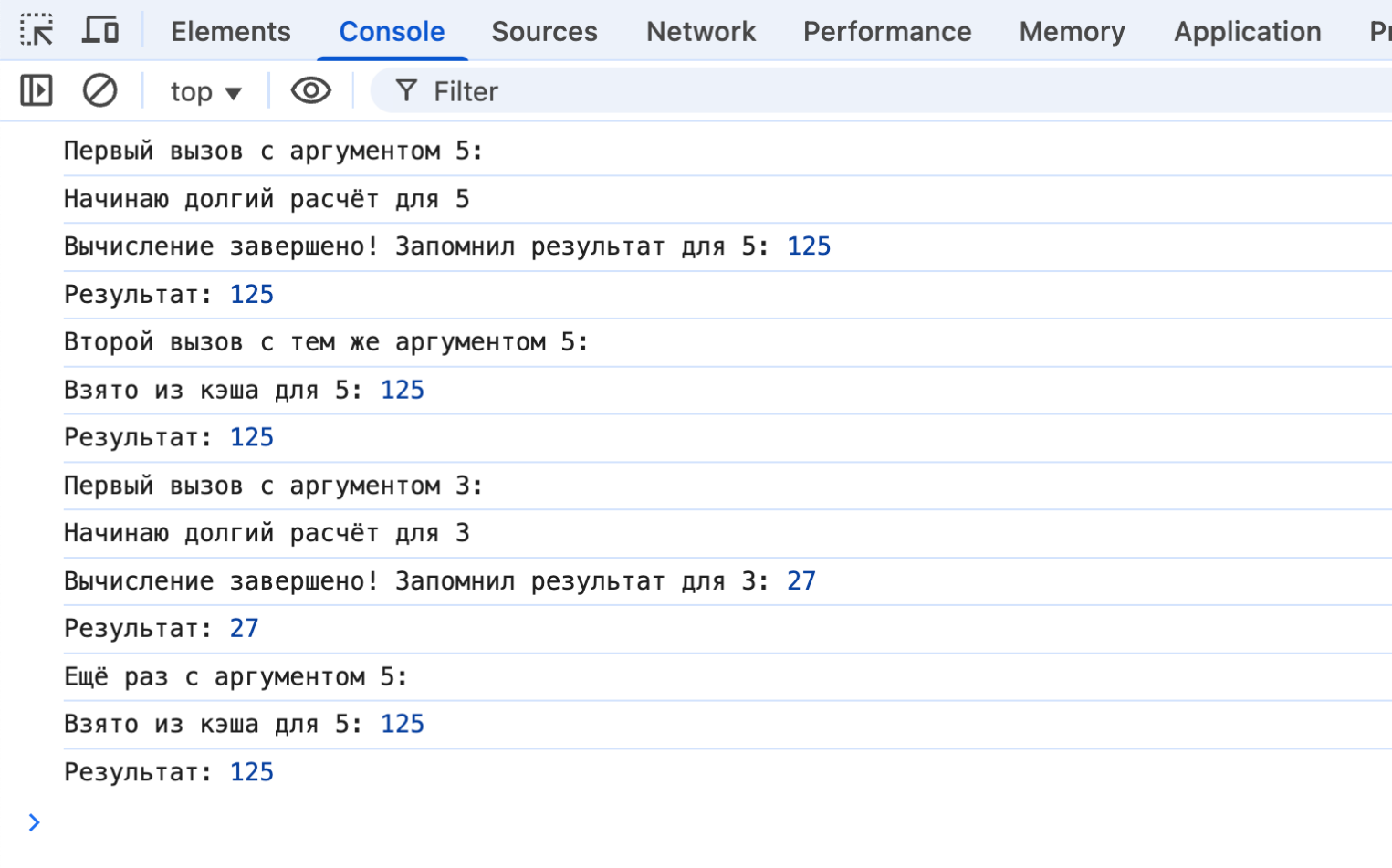Activate the inspect element picker icon
This screenshot has height=868, width=1392.
click(37, 31)
